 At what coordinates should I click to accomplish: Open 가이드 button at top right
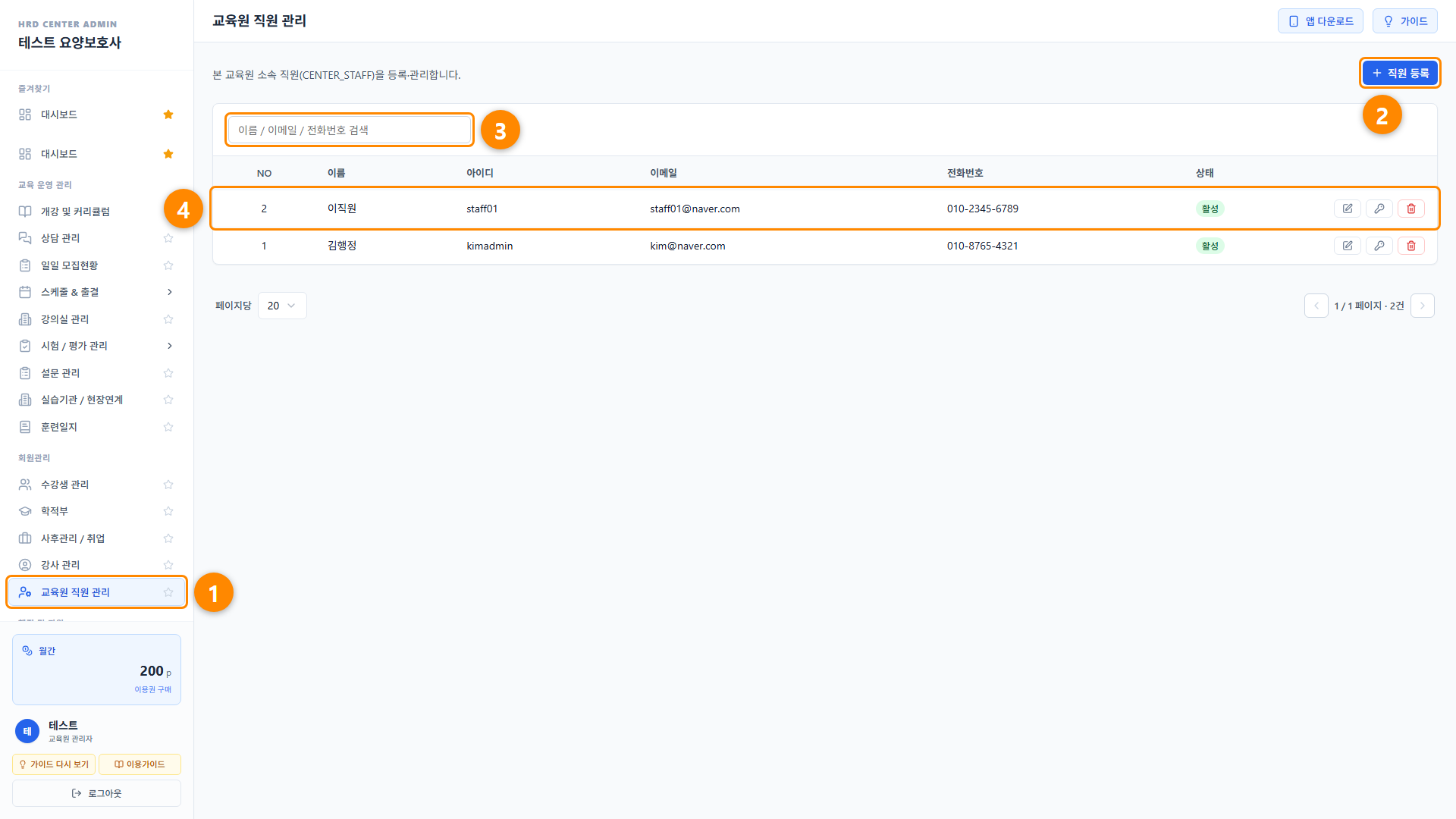[x=1405, y=21]
